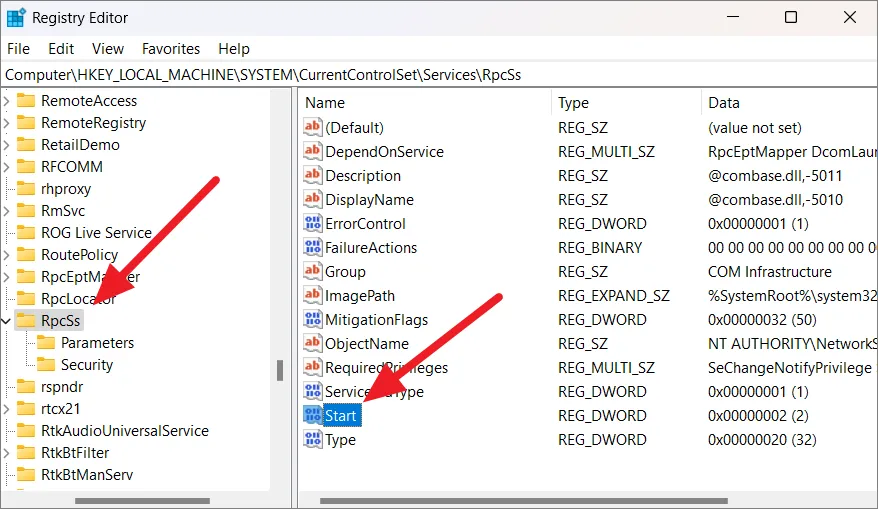
Task: Click the RequiredPrivileges value icon
Action: [312, 367]
